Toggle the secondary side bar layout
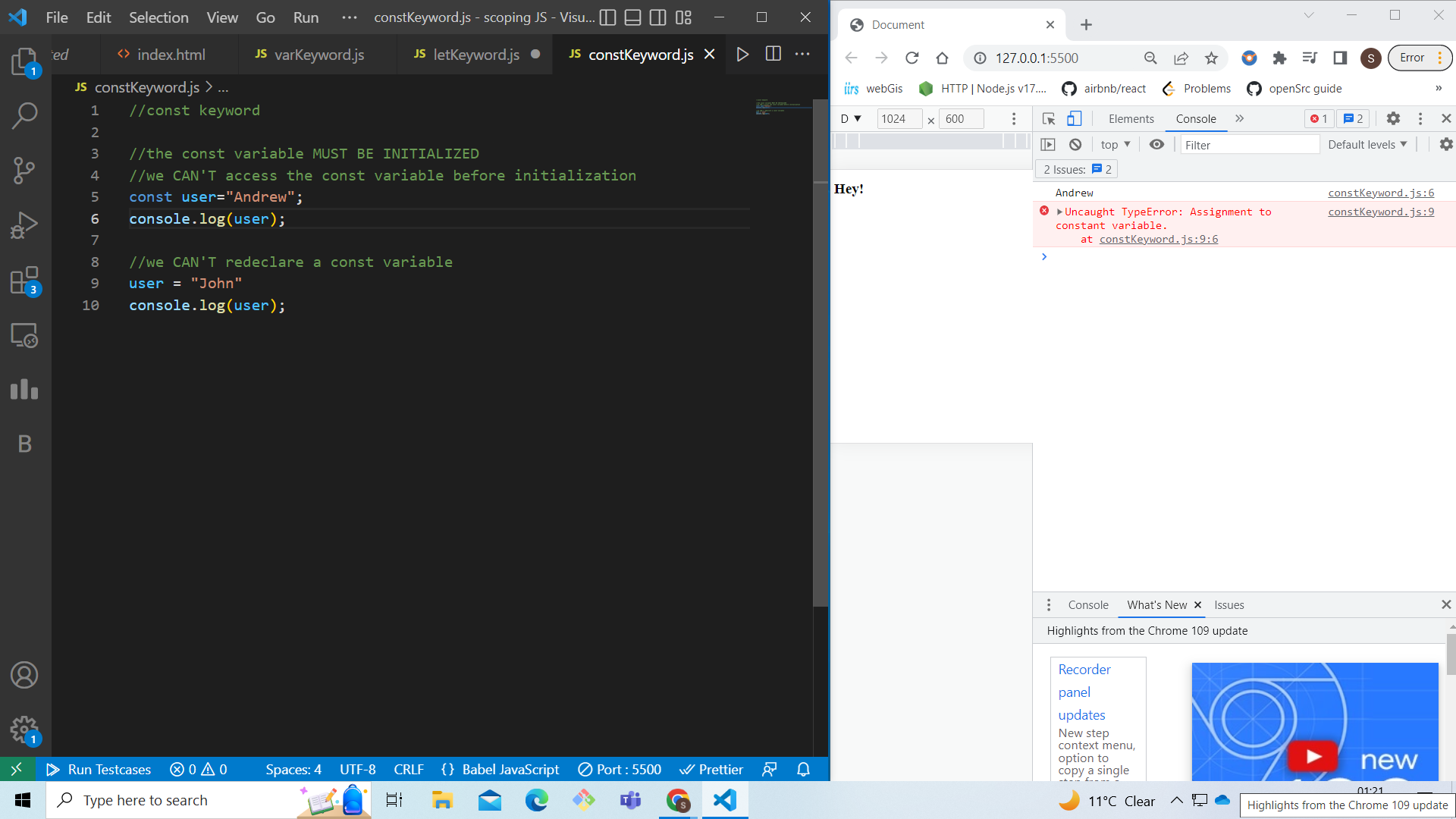 point(658,17)
